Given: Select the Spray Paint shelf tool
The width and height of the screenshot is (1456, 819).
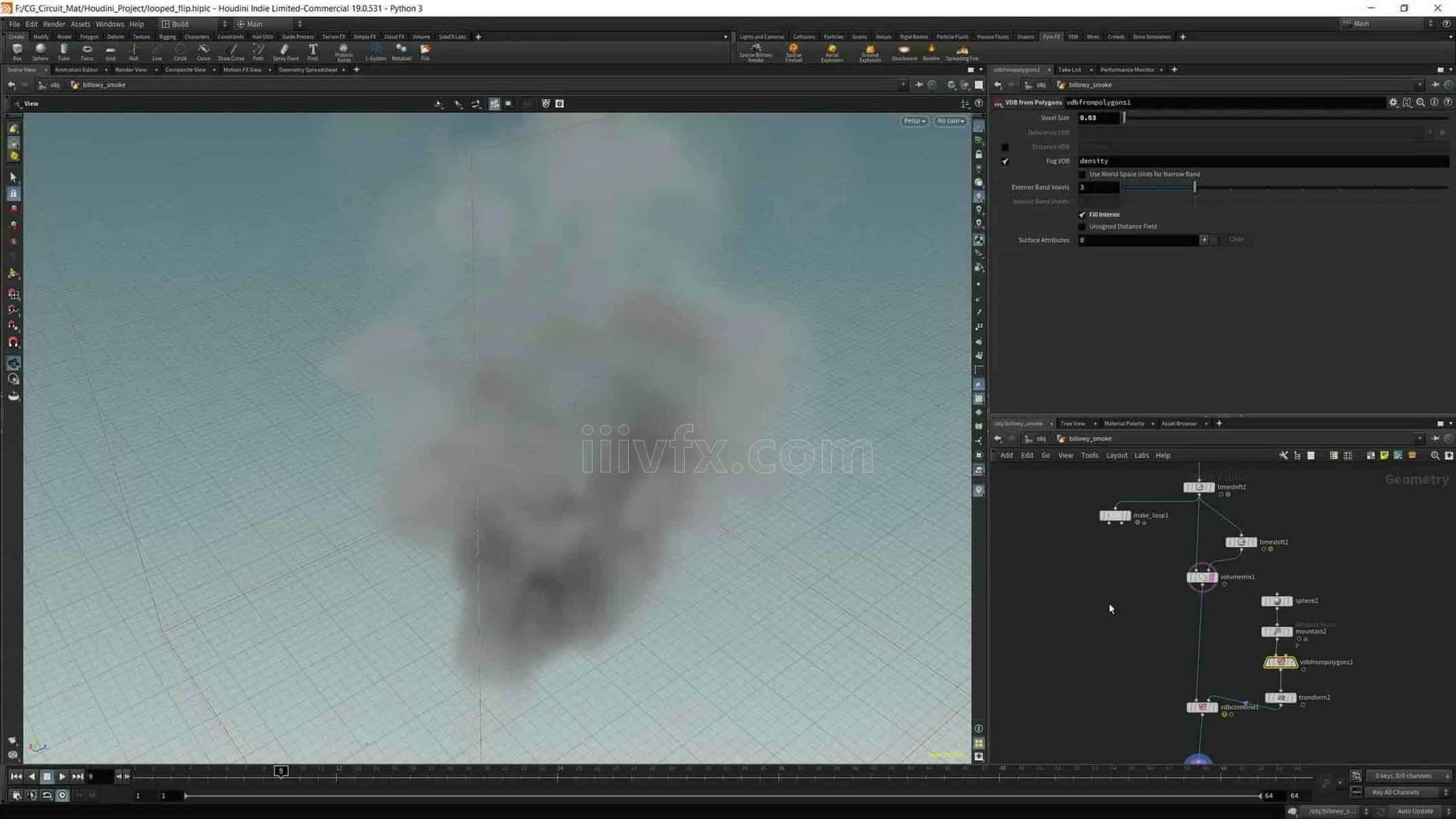Looking at the screenshot, I should pos(285,52).
